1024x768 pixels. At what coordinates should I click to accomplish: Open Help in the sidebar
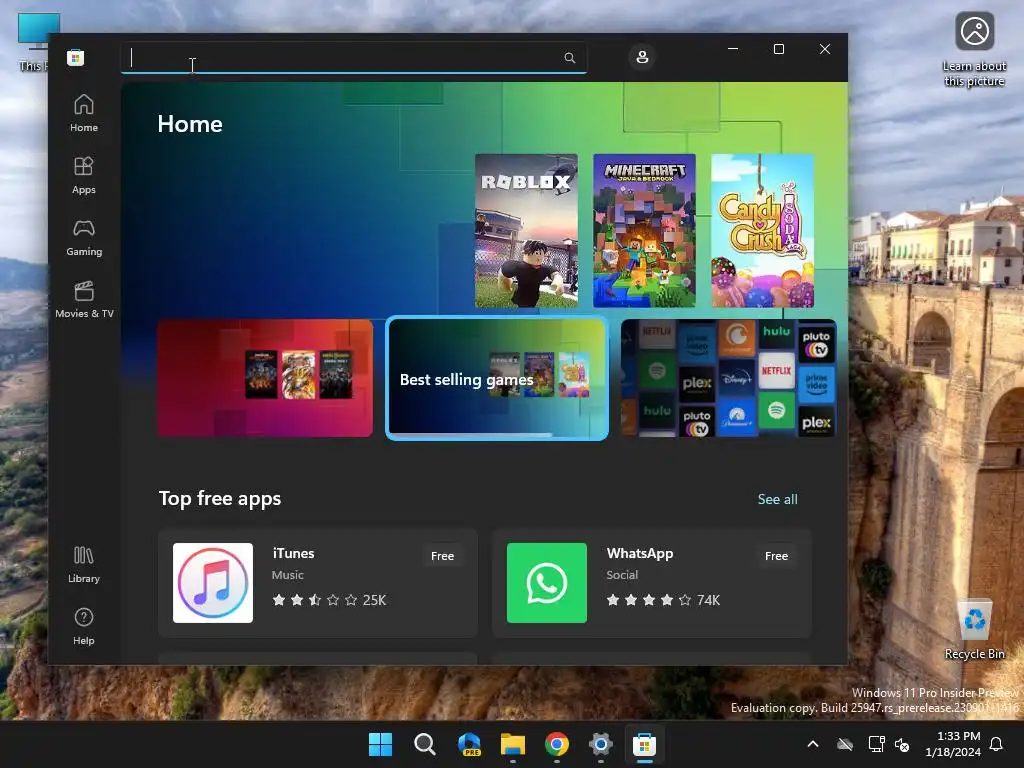pos(84,627)
